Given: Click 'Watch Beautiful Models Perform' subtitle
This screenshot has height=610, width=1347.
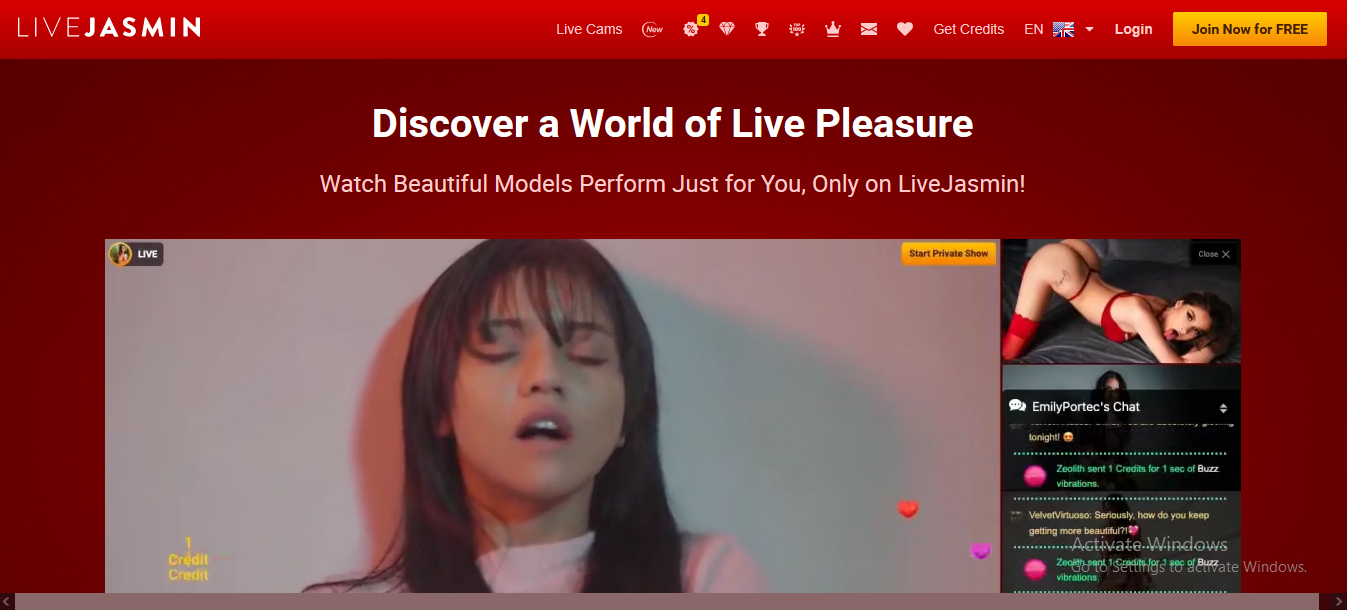Looking at the screenshot, I should pyautogui.click(x=673, y=184).
